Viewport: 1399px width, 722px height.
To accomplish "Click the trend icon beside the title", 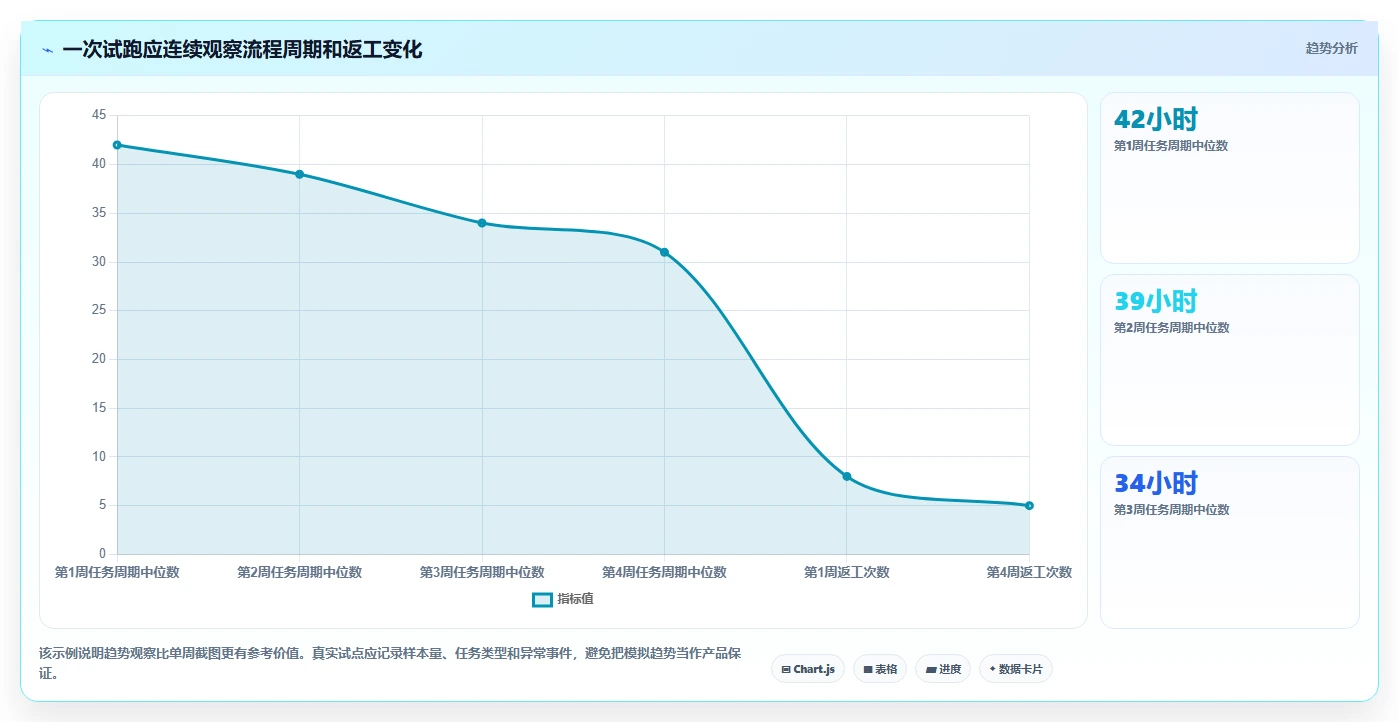I will 47,50.
